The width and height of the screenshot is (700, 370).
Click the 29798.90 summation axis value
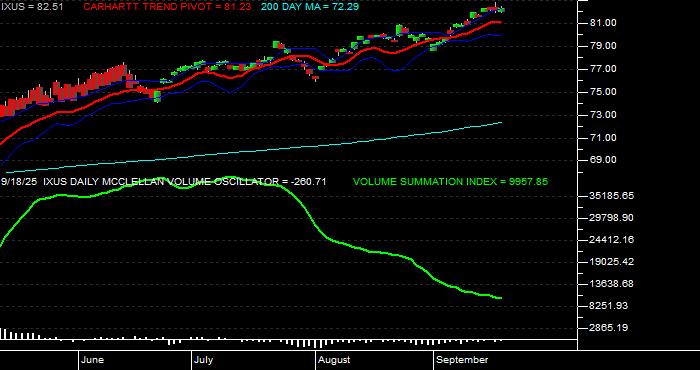click(x=612, y=218)
